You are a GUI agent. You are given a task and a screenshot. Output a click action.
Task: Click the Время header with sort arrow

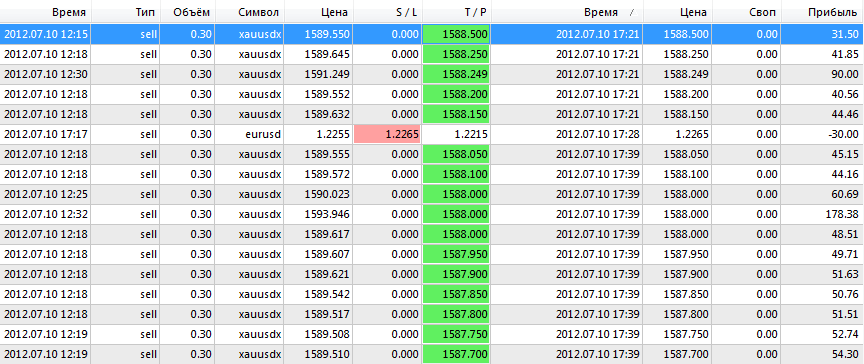tap(567, 12)
